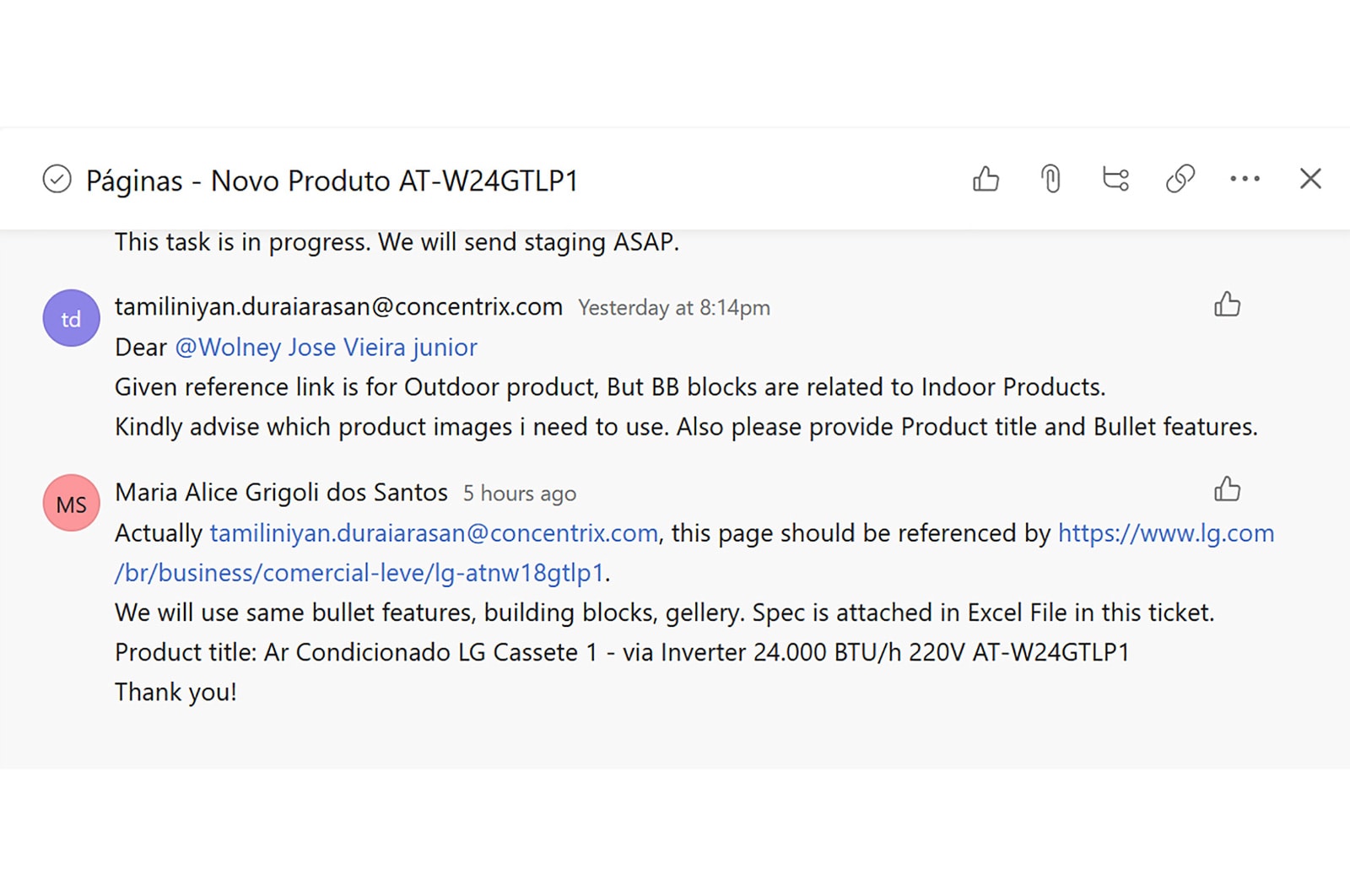Viewport: 1350px width, 896px height.
Task: Add a subtask using the branch icon
Action: point(1115,179)
